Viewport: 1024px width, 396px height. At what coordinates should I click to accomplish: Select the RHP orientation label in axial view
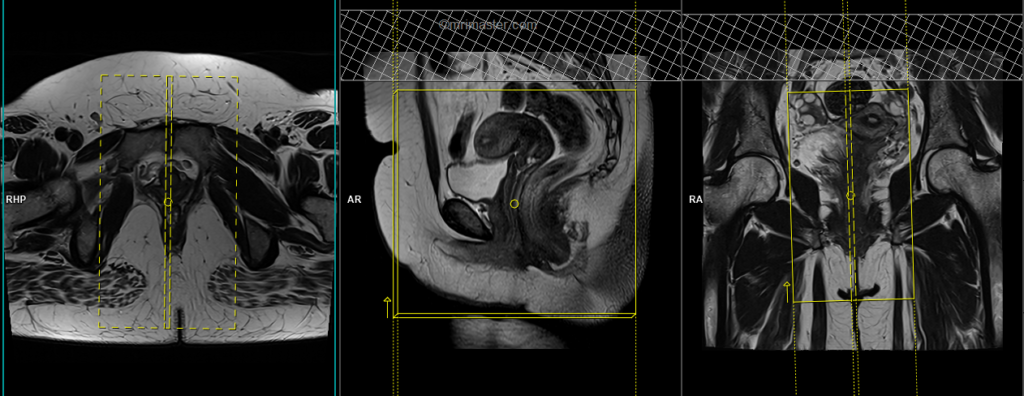[x=15, y=199]
